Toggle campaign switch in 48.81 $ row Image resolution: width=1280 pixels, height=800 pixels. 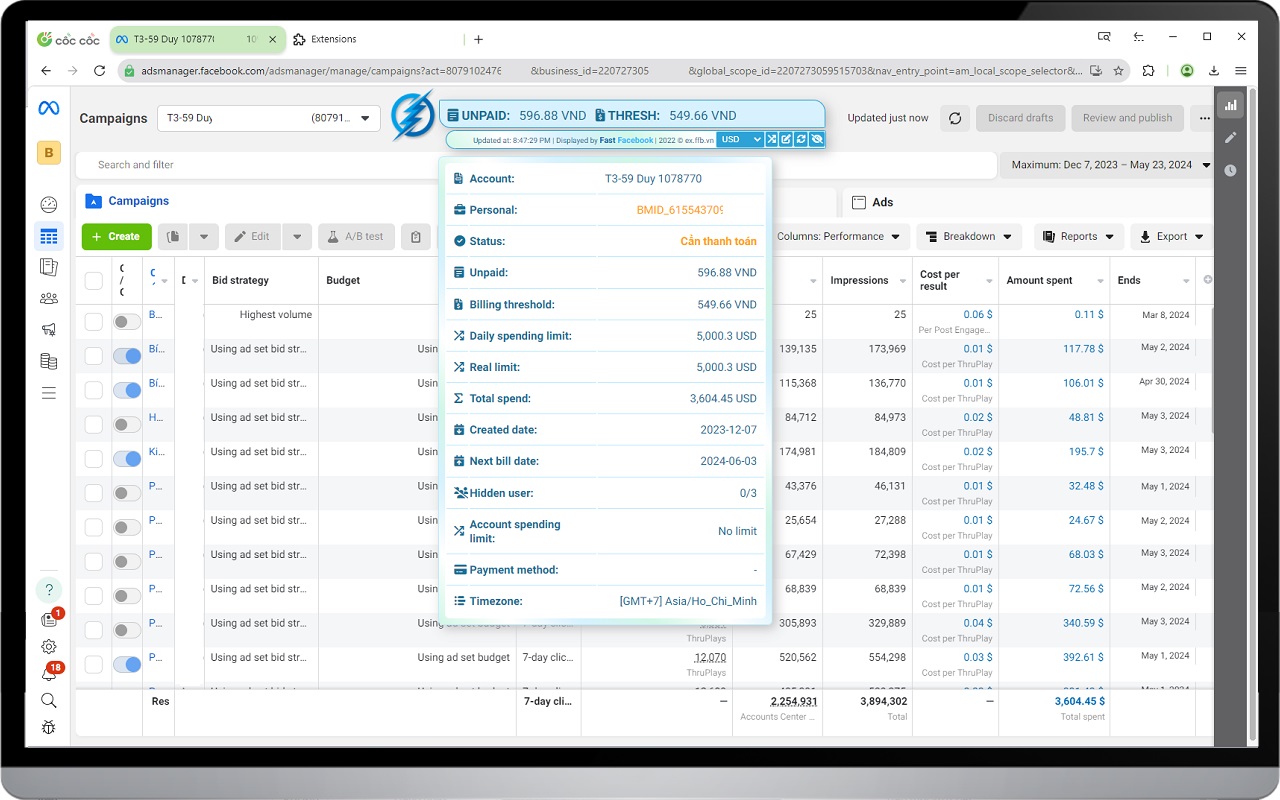click(127, 425)
